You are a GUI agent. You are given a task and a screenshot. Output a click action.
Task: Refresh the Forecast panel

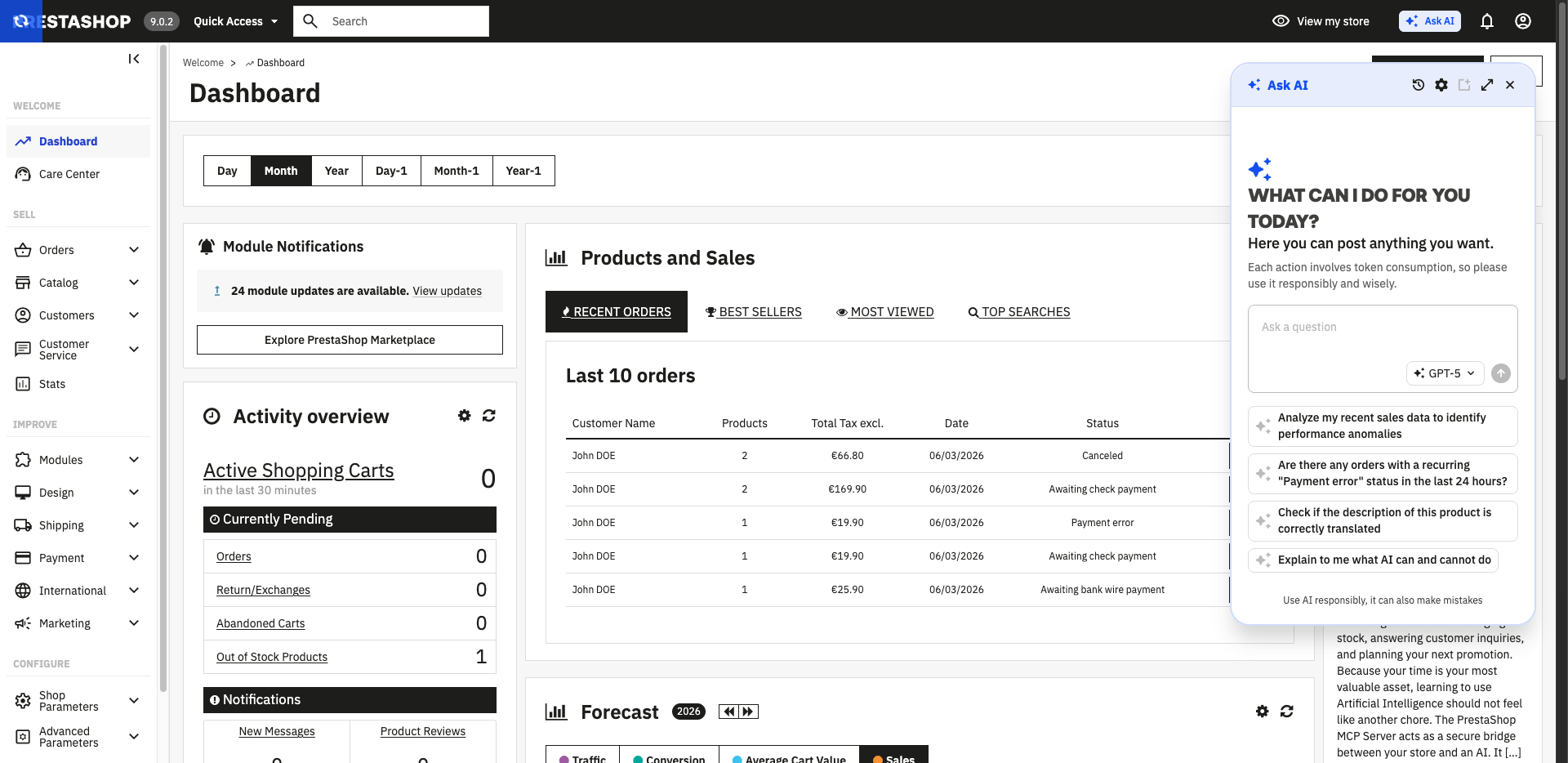coord(1287,712)
